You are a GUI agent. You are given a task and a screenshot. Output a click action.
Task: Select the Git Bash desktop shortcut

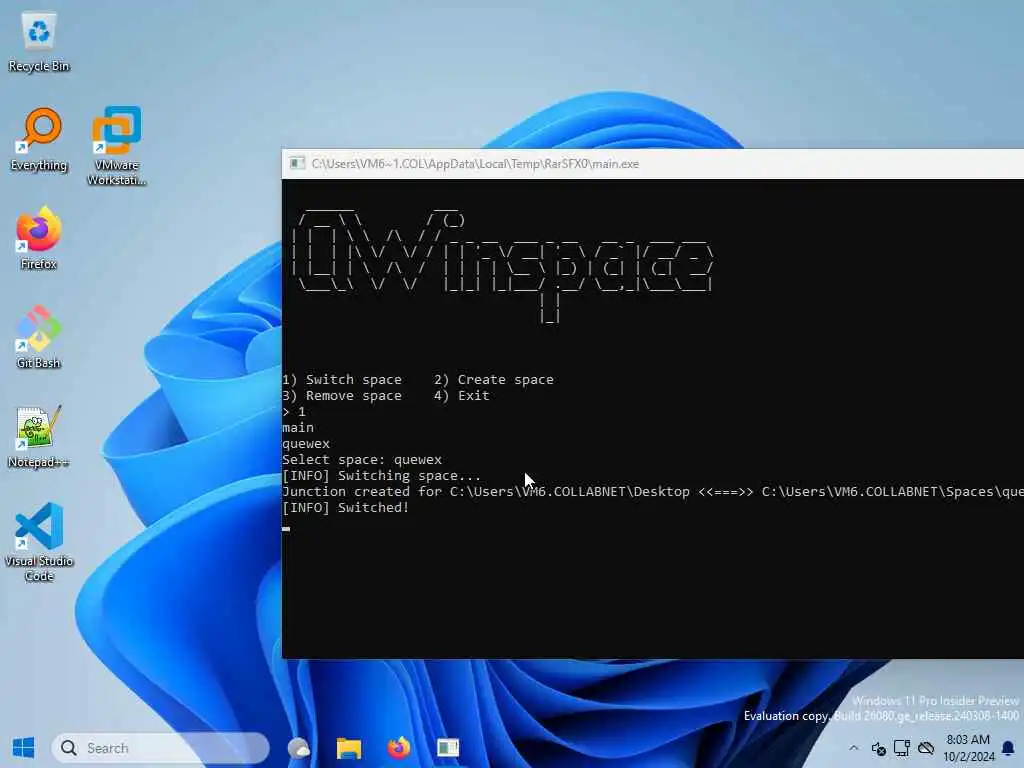tap(39, 337)
